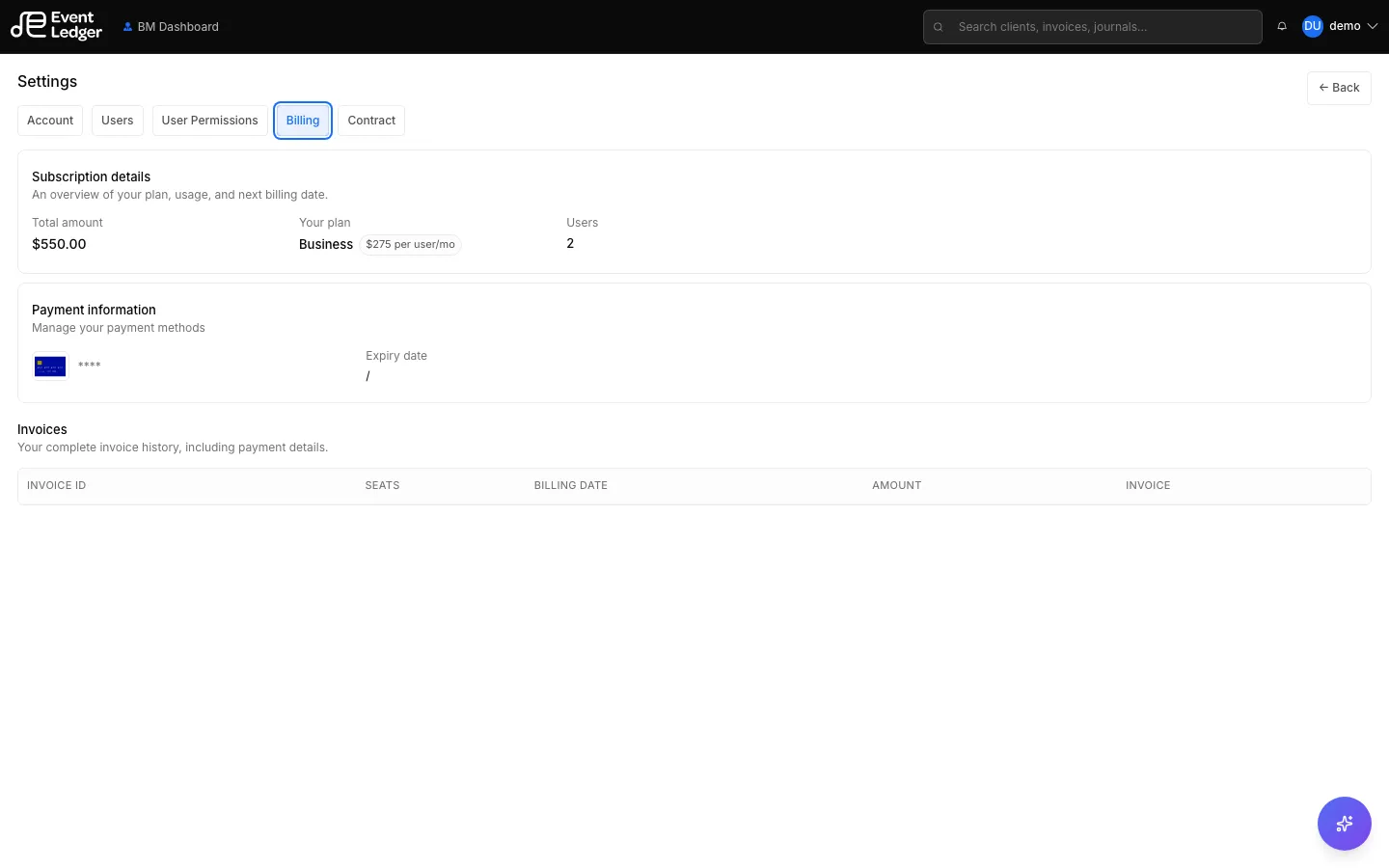This screenshot has width=1389, height=868.
Task: Select the Billing tab
Action: click(x=303, y=121)
